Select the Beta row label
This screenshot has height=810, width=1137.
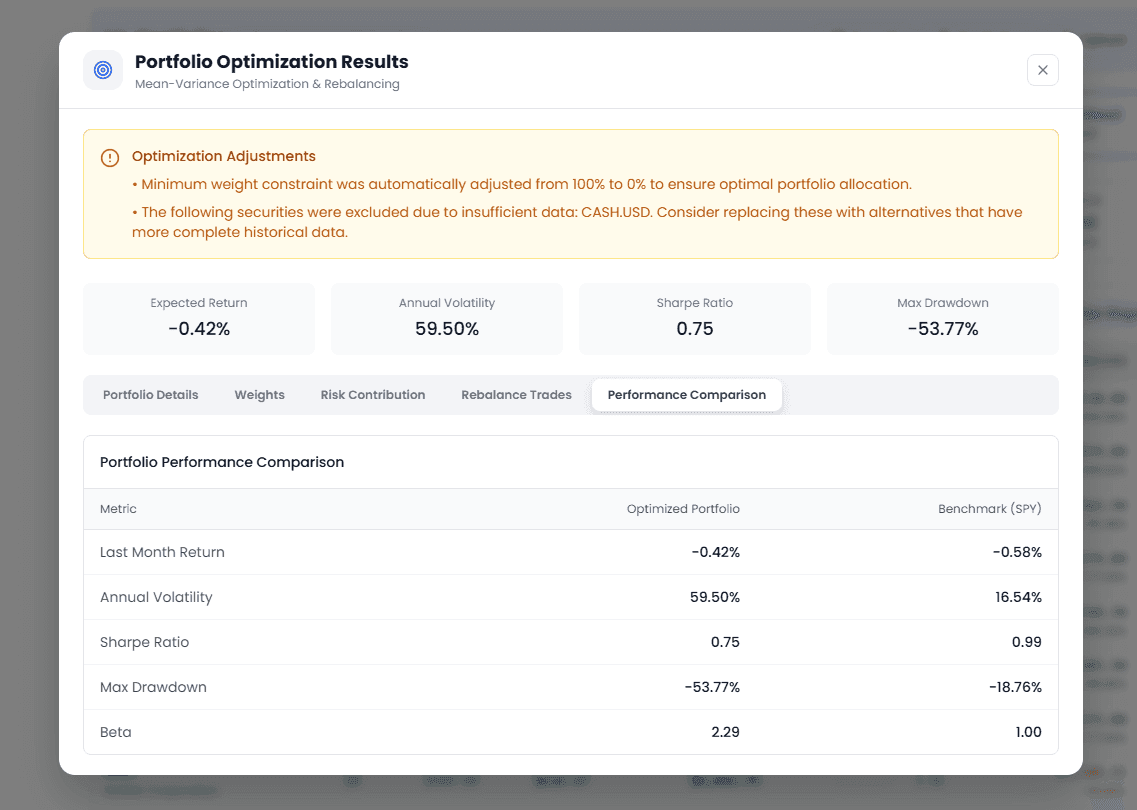tap(115, 732)
